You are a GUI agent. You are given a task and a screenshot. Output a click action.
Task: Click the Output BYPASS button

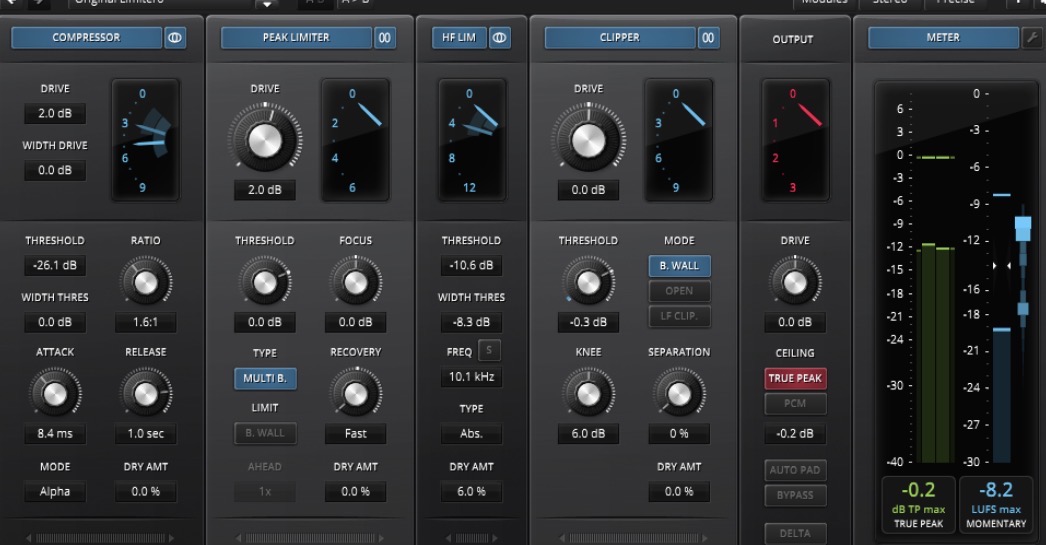point(795,495)
